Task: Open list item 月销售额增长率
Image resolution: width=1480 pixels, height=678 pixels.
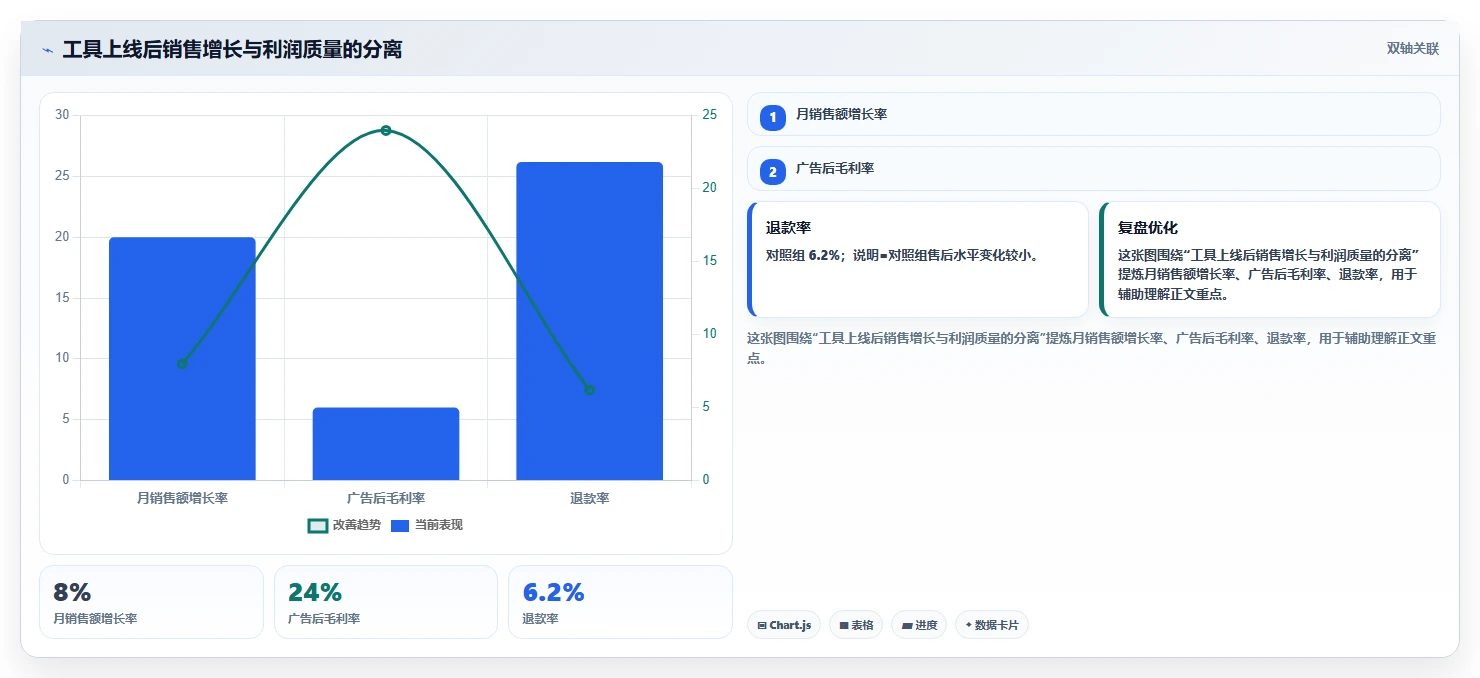Action: pyautogui.click(x=1093, y=114)
